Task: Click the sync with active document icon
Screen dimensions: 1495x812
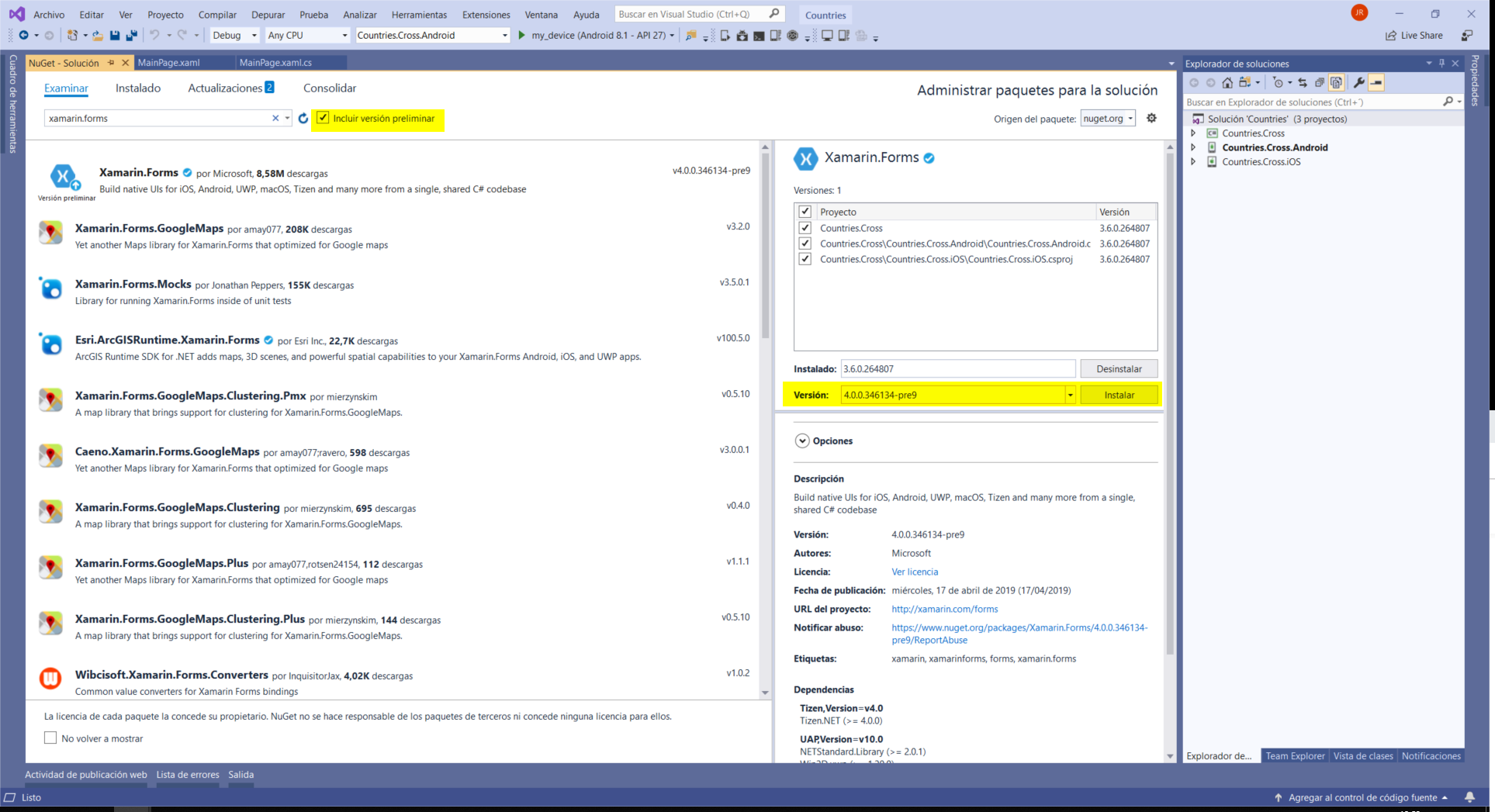Action: [x=1303, y=82]
